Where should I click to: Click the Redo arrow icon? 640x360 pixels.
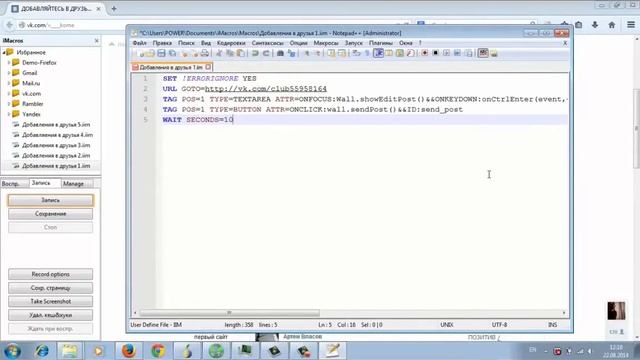(x=266, y=53)
